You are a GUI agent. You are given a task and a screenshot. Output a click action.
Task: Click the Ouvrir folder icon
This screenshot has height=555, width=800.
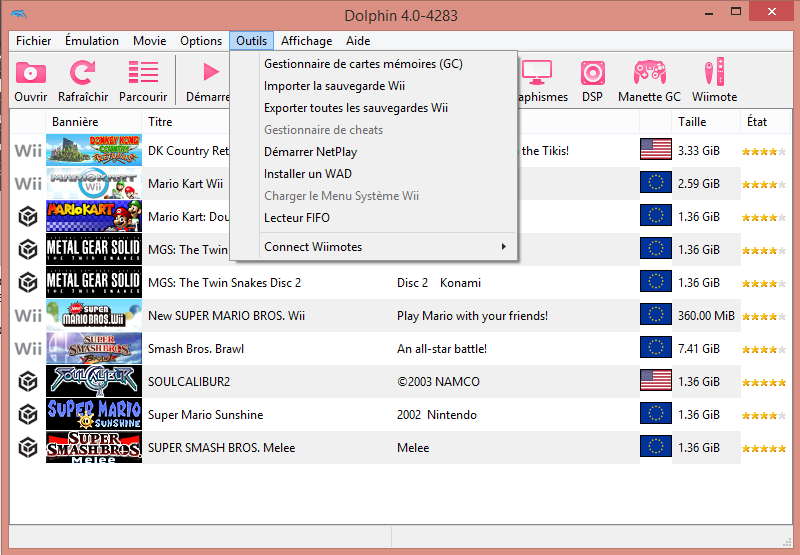tap(31, 73)
